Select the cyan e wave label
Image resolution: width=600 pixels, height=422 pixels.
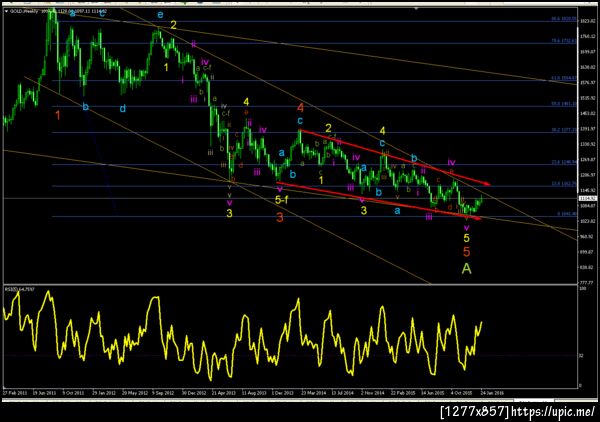(x=160, y=15)
